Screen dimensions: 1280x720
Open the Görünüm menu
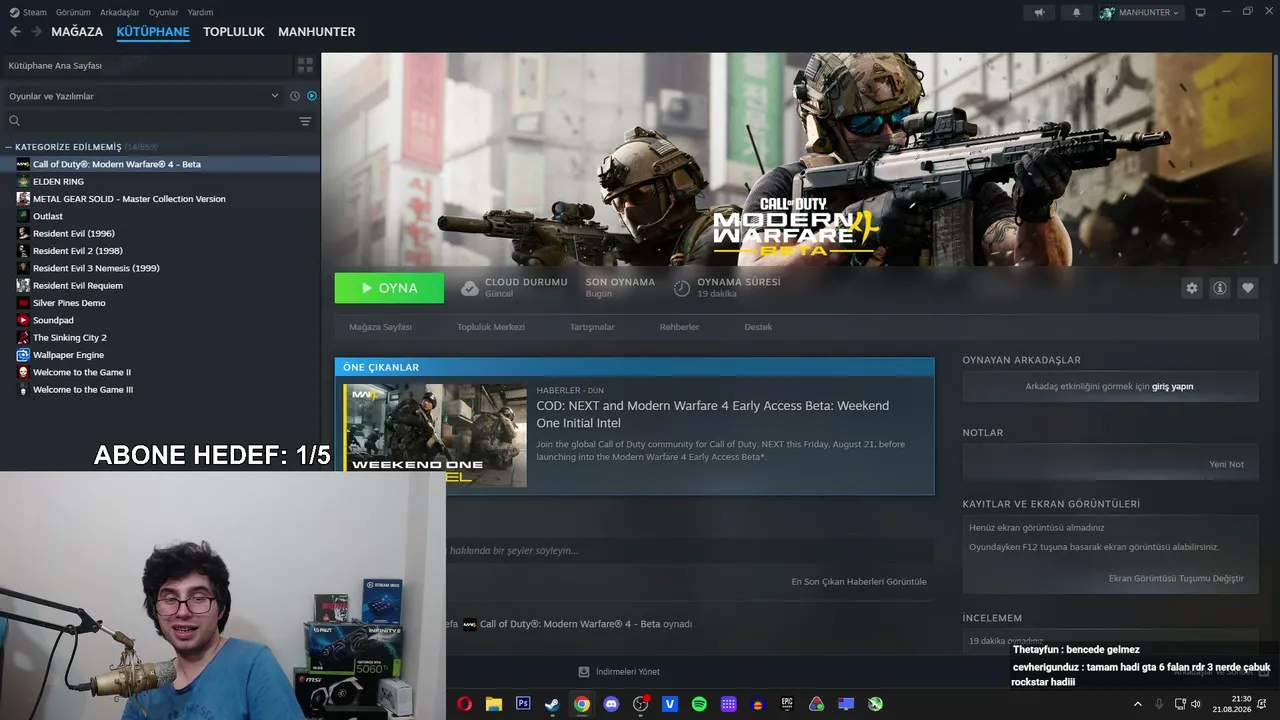(x=73, y=12)
